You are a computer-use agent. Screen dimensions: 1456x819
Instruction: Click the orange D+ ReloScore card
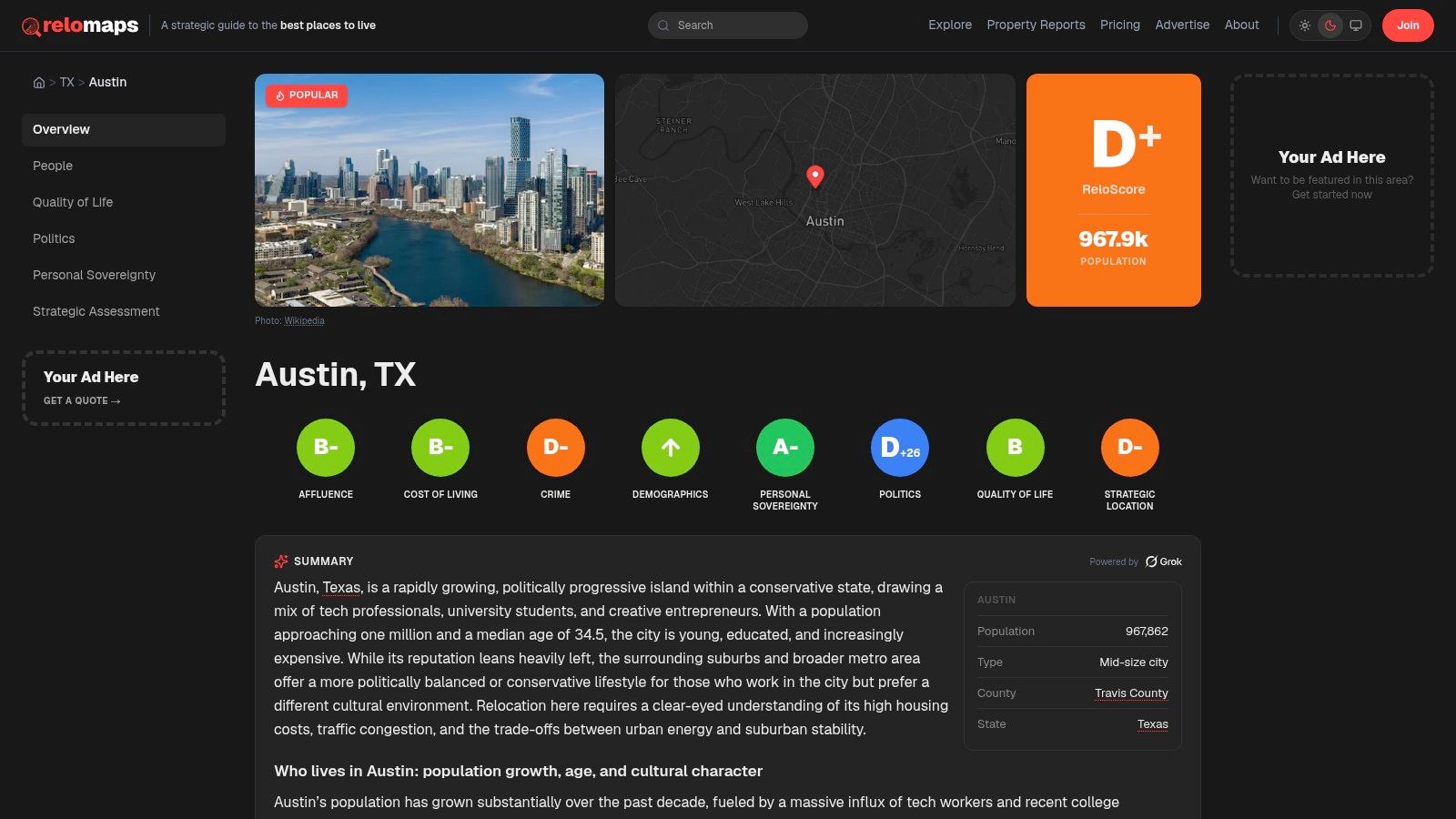point(1114,190)
